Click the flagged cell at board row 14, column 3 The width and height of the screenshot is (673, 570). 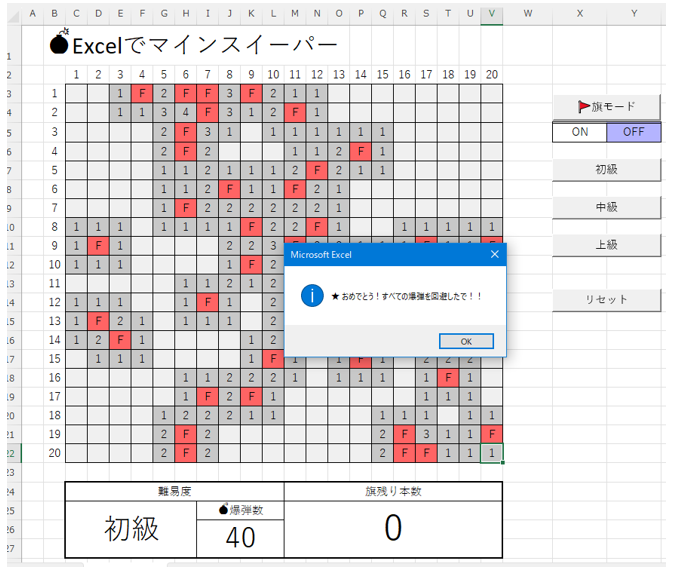[120, 340]
